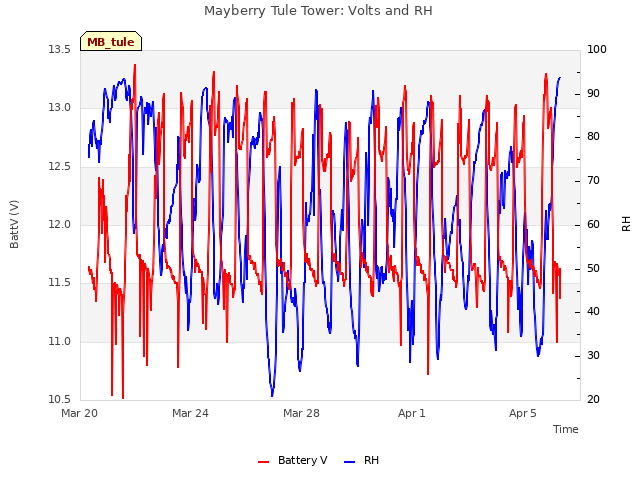Click the 100 right axis tick label

(597, 50)
